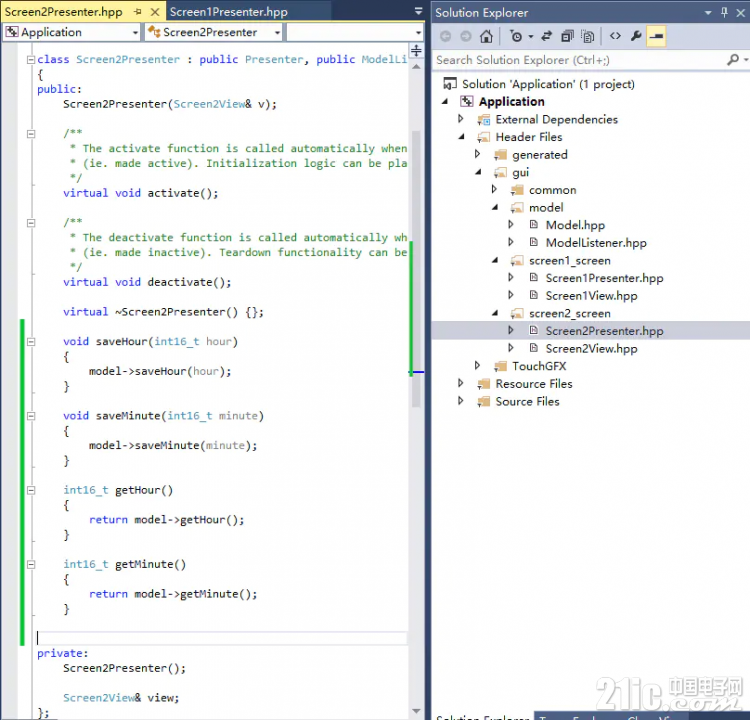The height and width of the screenshot is (720, 750).
Task: Select the Application project icon
Action: pos(466,101)
